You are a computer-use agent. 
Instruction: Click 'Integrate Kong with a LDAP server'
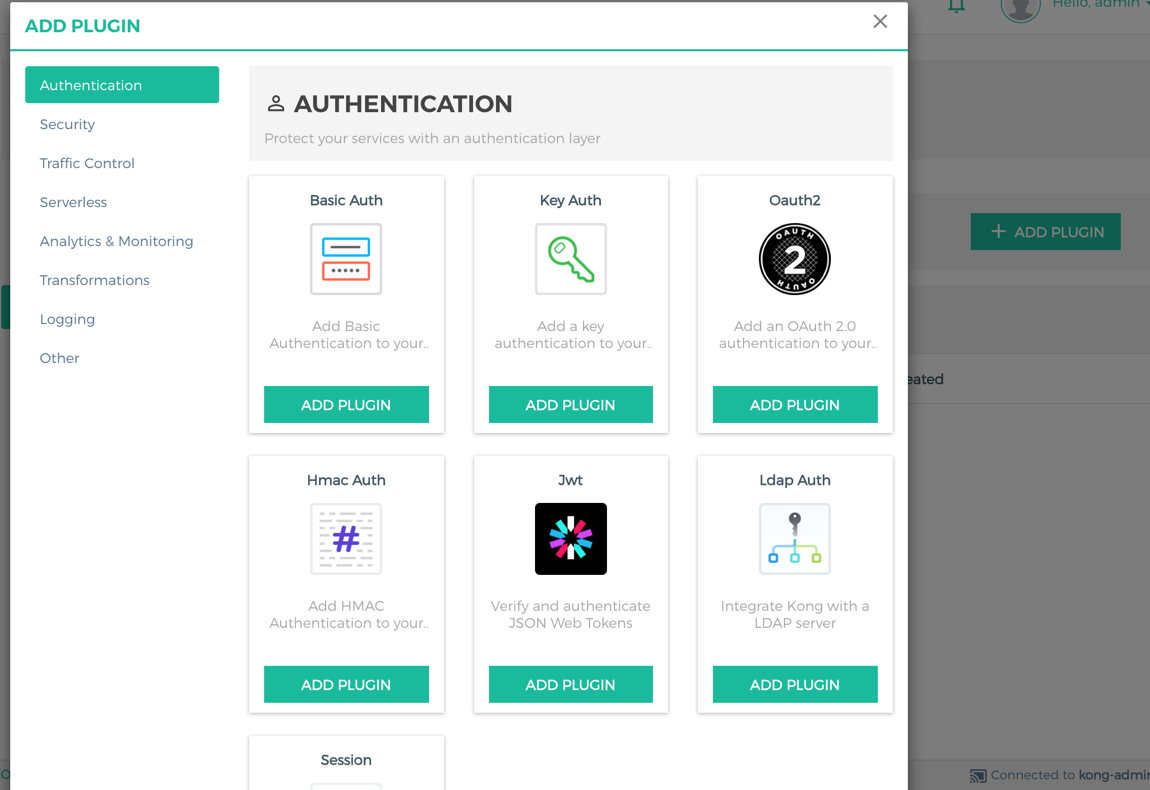click(x=795, y=615)
